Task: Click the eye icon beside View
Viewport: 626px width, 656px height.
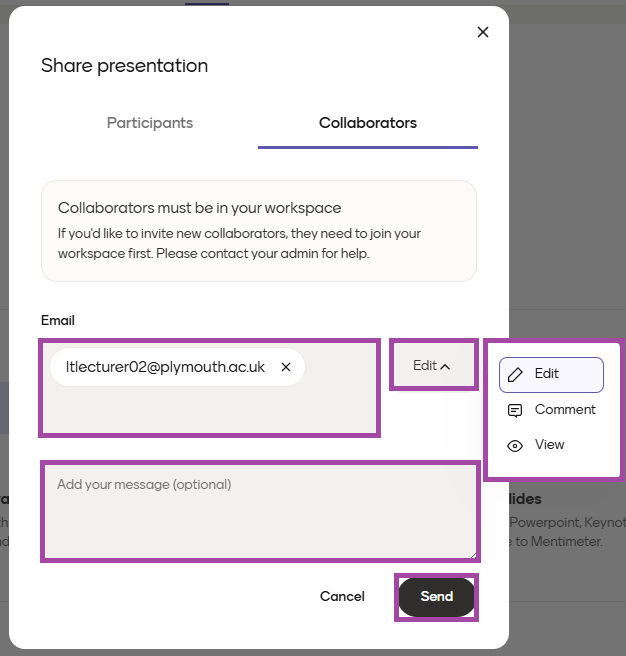Action: pos(515,446)
